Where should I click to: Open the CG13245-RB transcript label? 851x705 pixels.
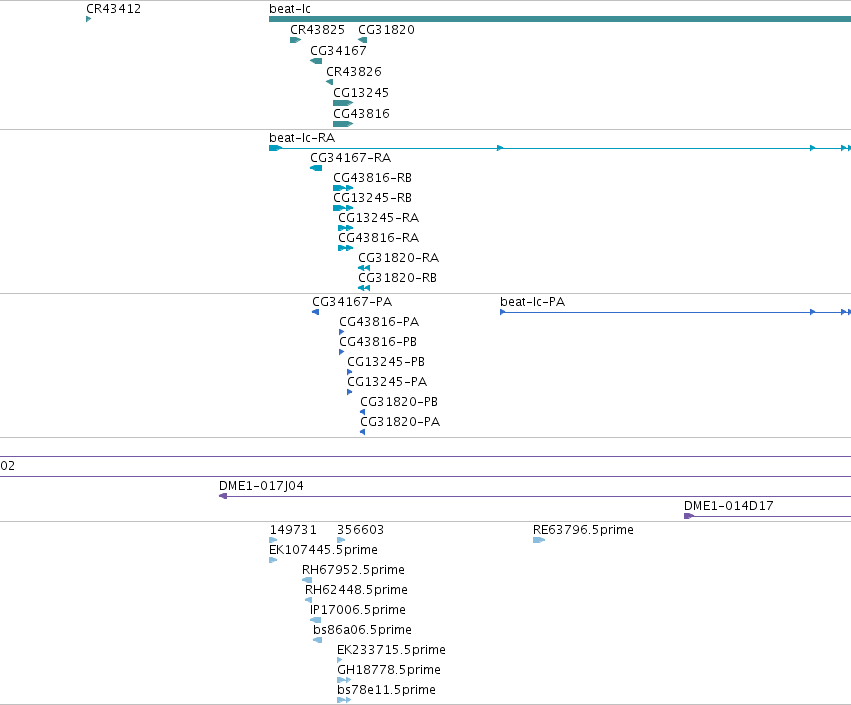pos(372,198)
